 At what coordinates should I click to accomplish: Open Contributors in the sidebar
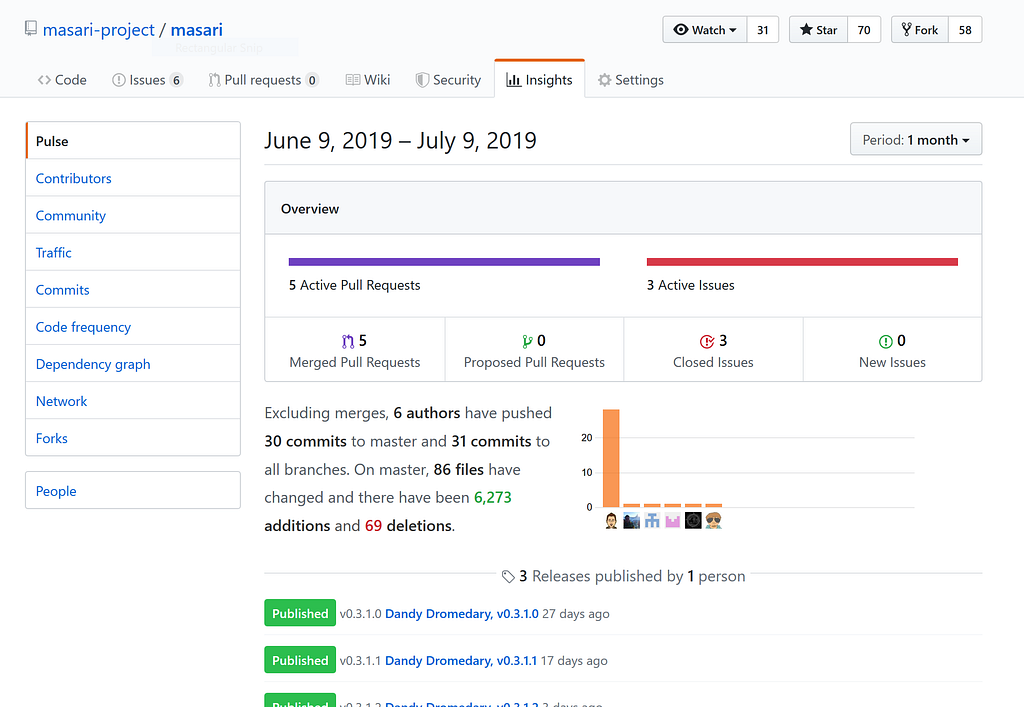[x=133, y=178]
